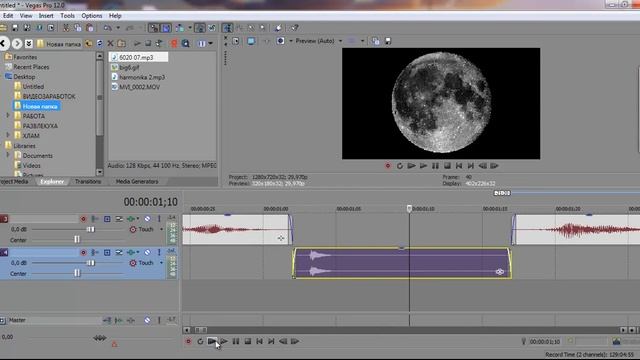
Task: Pause playback in the preview window
Action: [435, 166]
